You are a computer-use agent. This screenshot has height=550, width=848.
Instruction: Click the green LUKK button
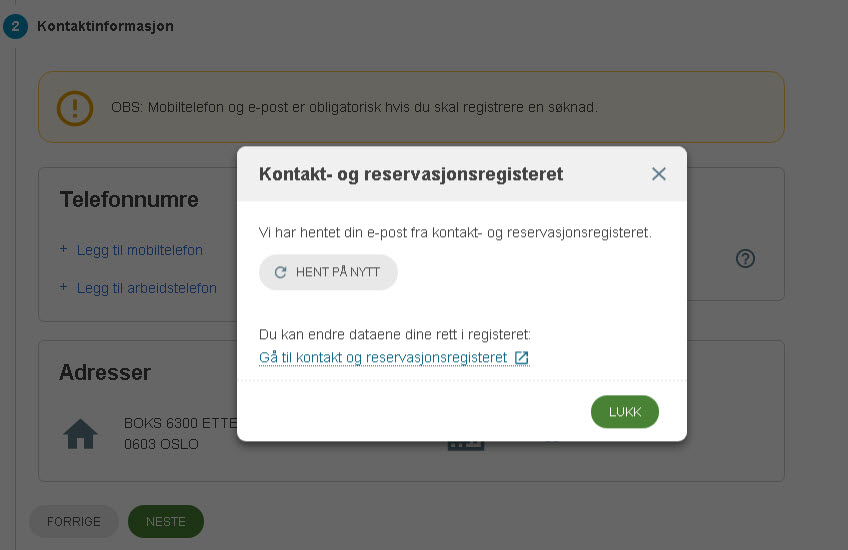pyautogui.click(x=625, y=412)
